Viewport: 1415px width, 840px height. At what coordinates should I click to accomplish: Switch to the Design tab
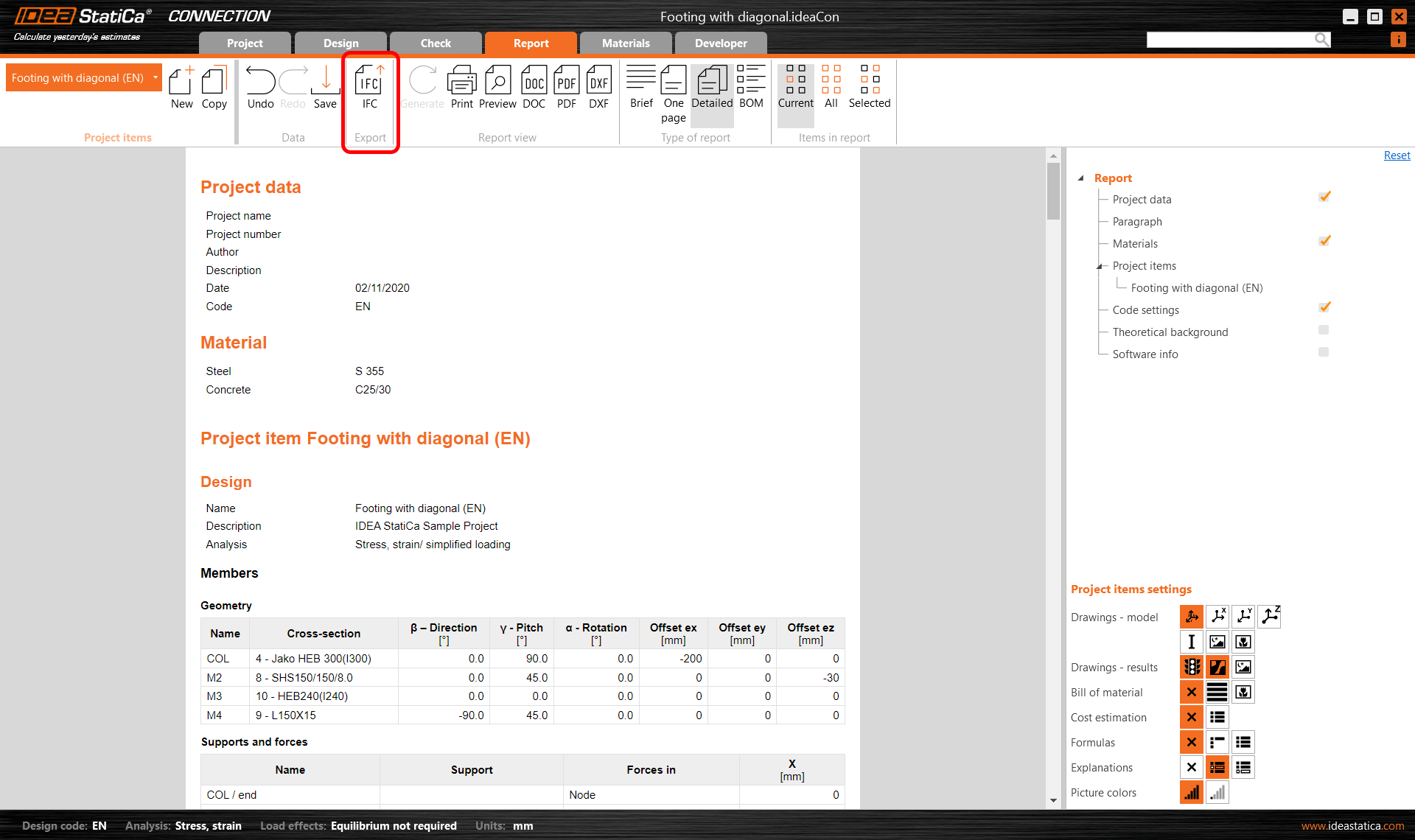(340, 43)
